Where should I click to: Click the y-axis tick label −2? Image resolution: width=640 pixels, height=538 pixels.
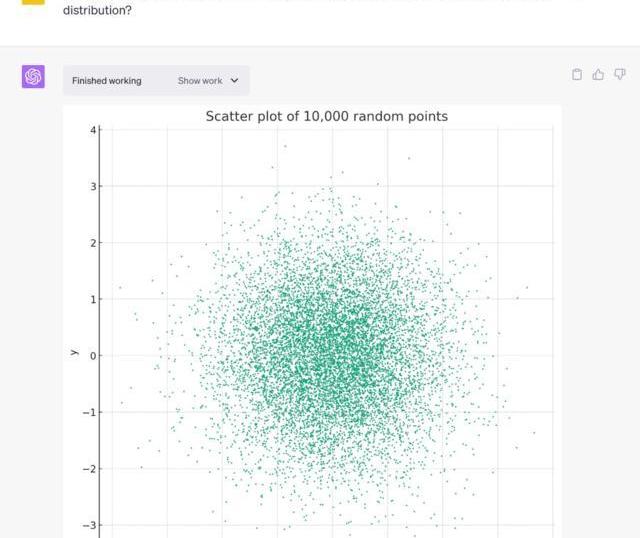(x=89, y=469)
